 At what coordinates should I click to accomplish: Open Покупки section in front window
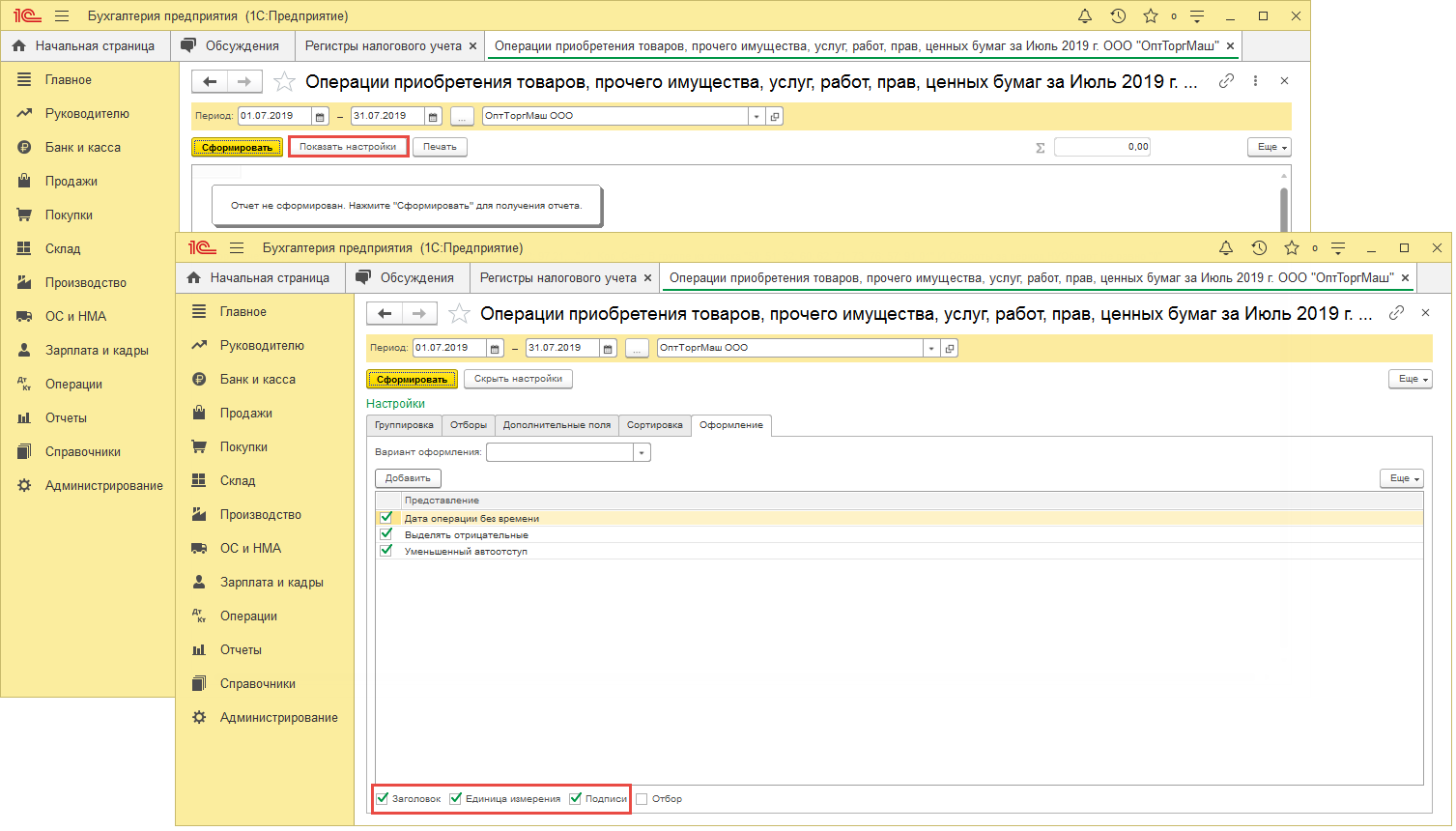click(243, 446)
